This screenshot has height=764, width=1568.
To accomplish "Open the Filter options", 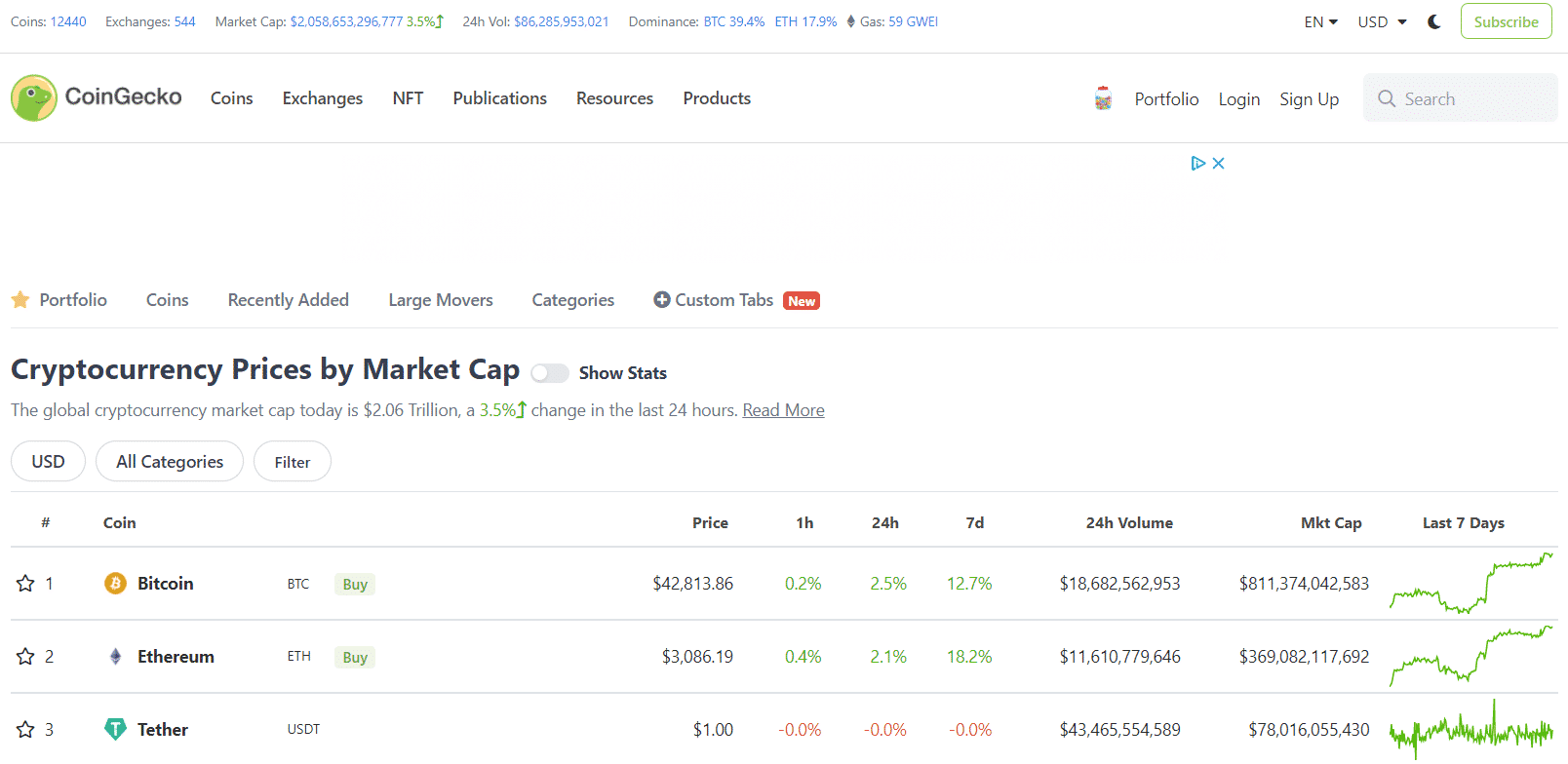I will [293, 461].
